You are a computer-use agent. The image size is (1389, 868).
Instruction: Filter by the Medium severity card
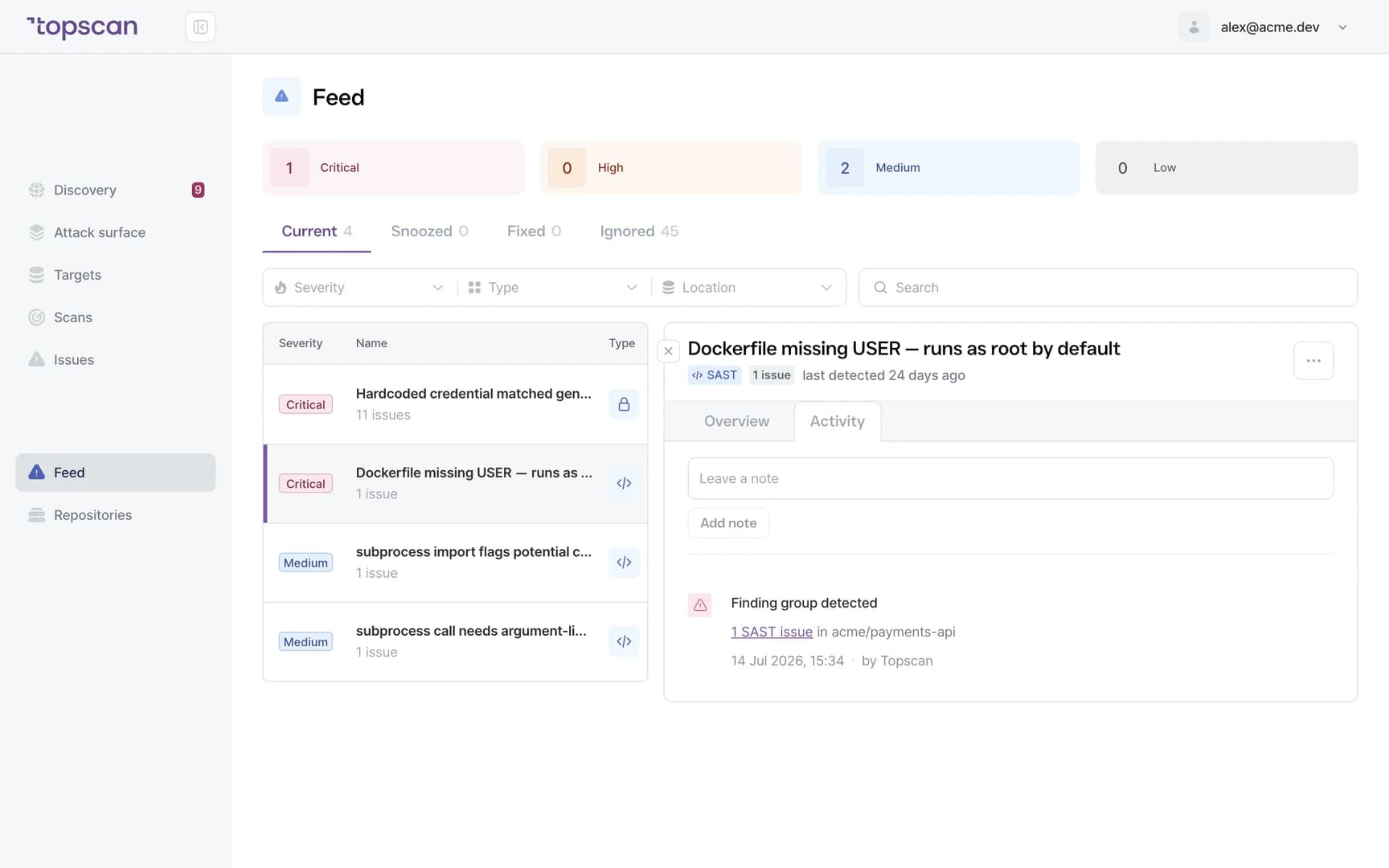(x=949, y=168)
